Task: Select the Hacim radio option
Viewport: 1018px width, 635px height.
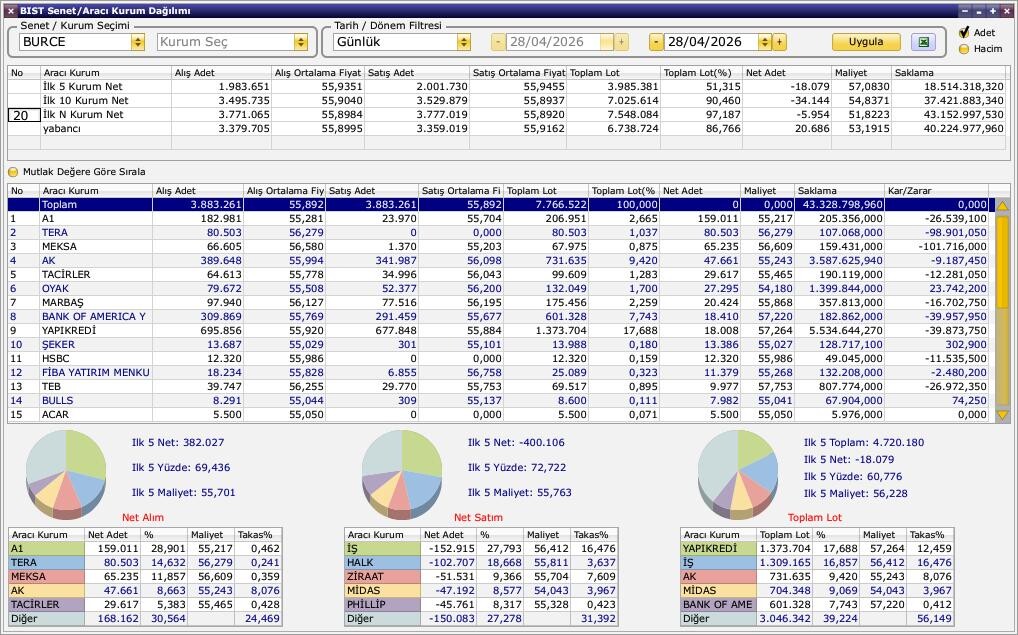Action: pyautogui.click(x=964, y=49)
